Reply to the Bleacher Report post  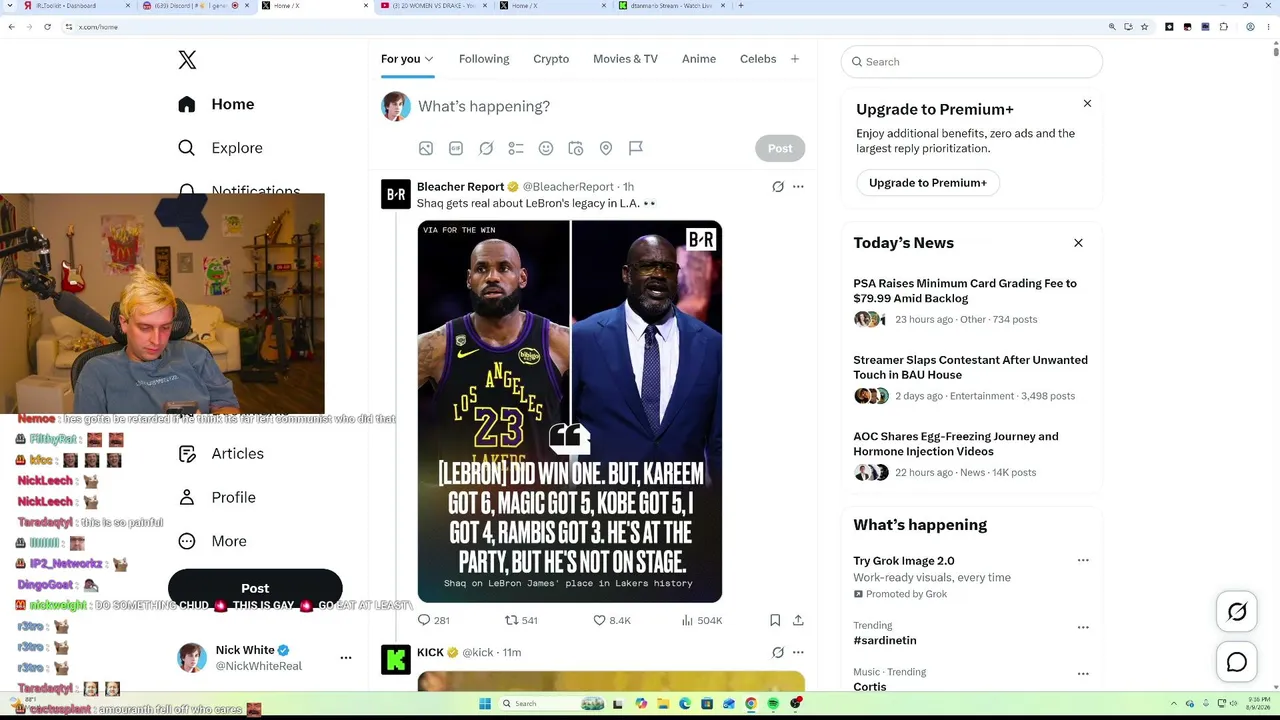pos(433,620)
